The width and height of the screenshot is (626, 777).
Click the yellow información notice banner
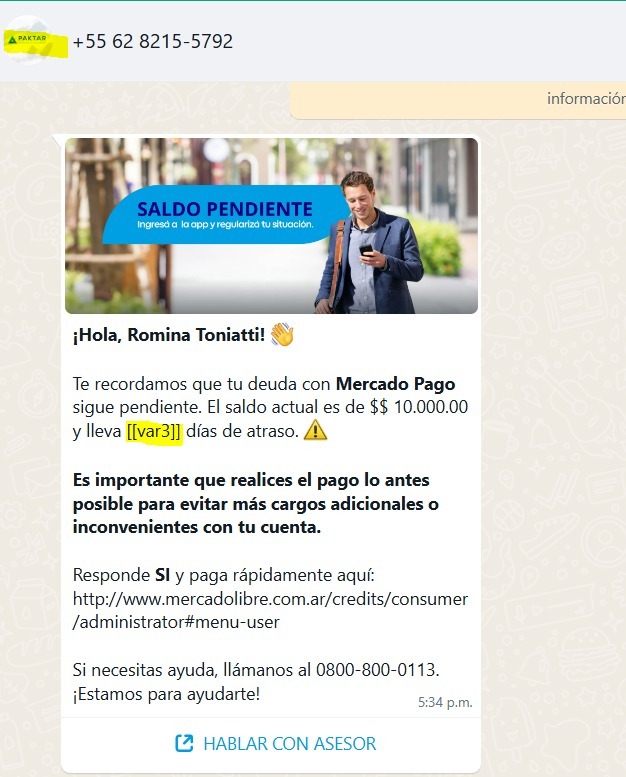[x=457, y=100]
